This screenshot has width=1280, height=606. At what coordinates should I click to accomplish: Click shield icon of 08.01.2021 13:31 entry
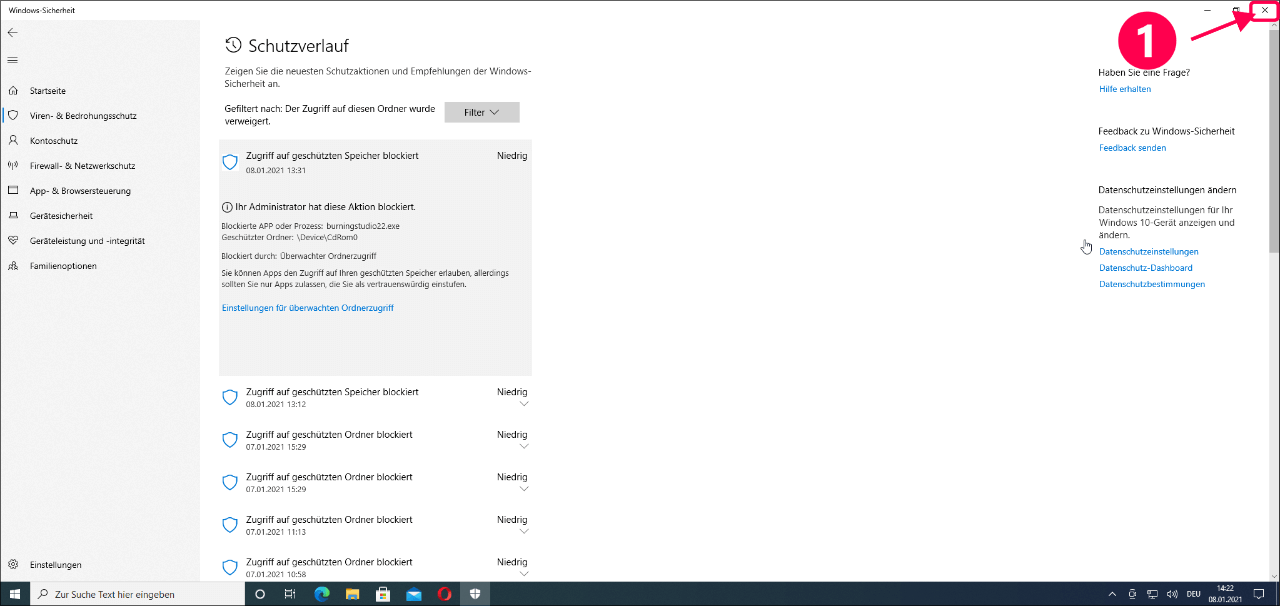[229, 162]
